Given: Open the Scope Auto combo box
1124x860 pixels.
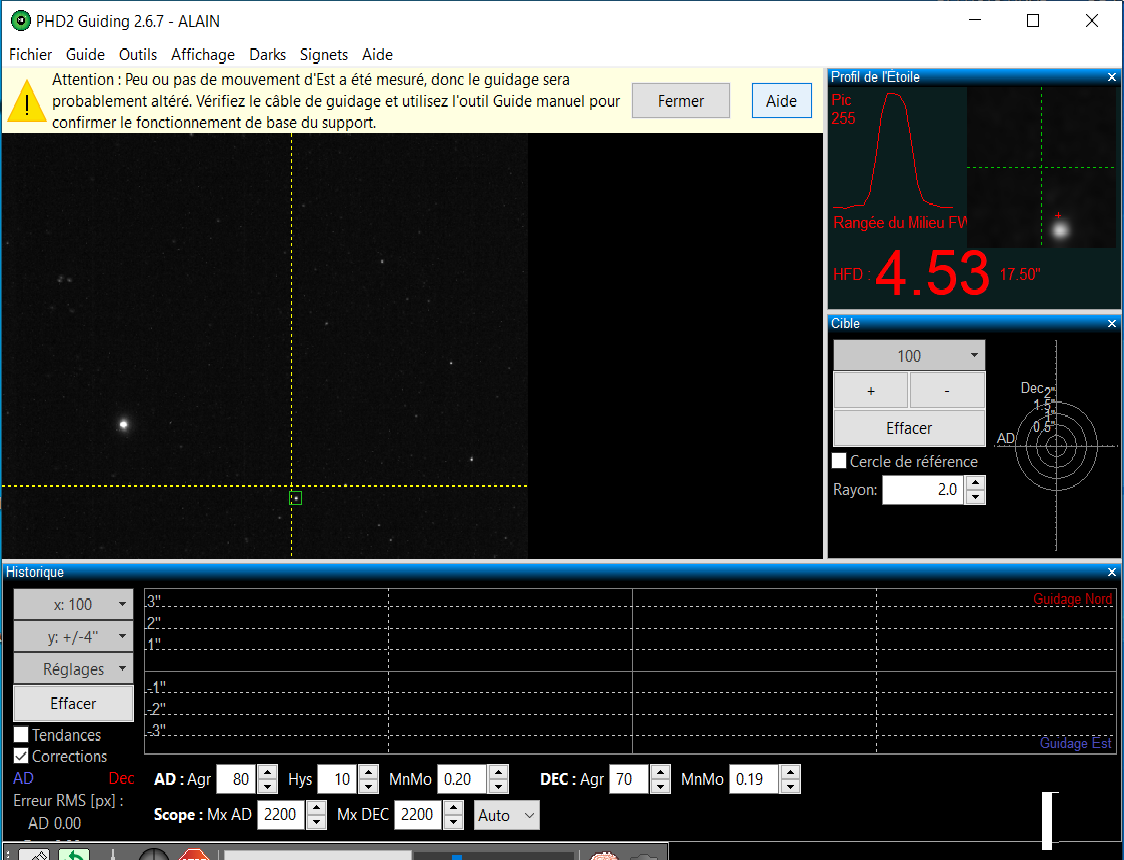Looking at the screenshot, I should (x=506, y=815).
